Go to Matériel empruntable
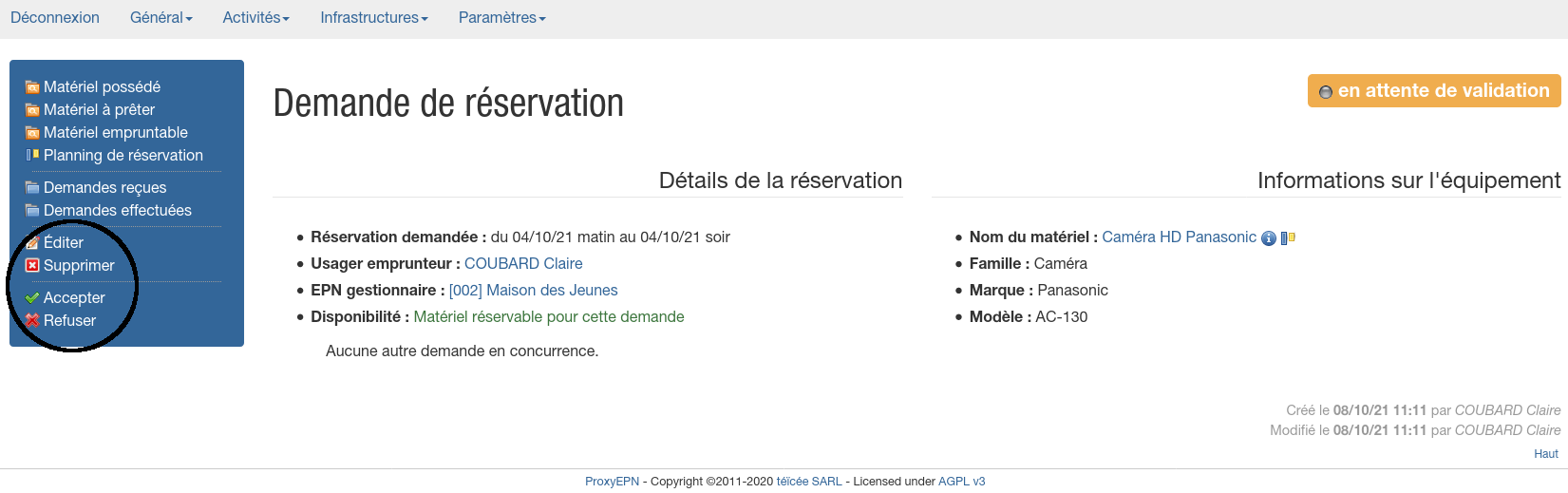 (x=115, y=133)
